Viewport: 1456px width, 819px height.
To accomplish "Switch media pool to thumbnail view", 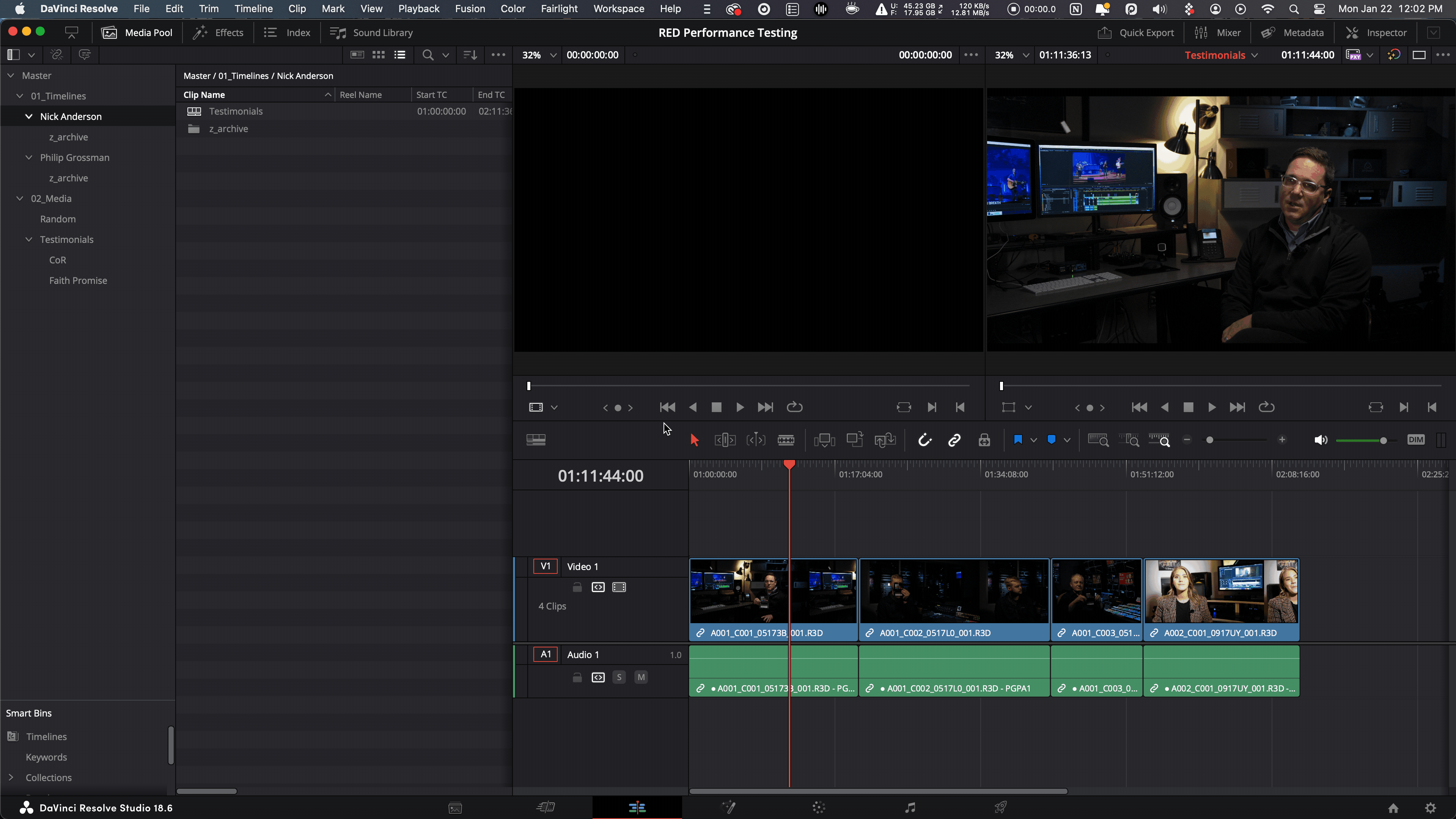I will tap(378, 55).
